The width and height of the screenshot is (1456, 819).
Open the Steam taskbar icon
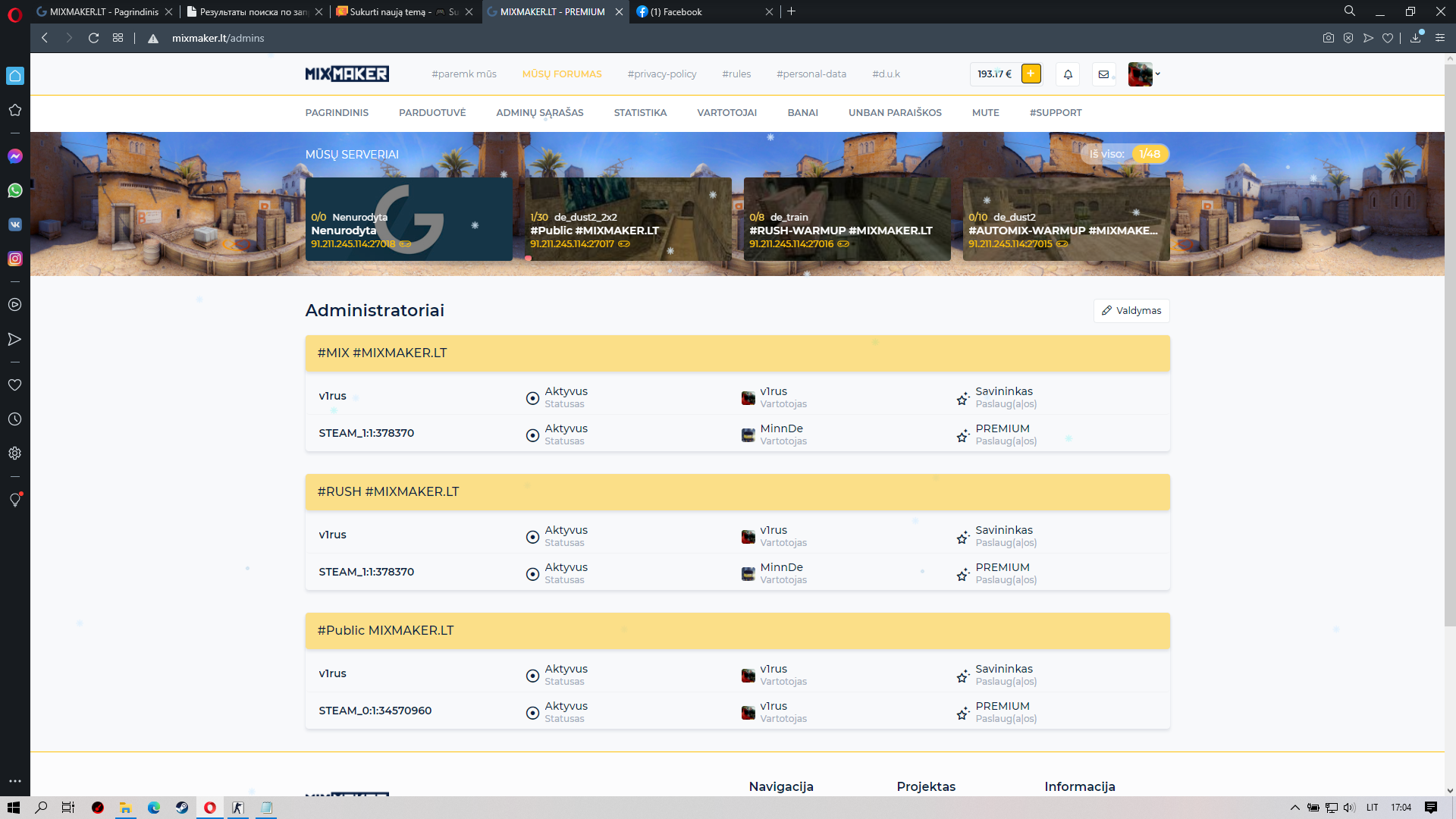click(x=182, y=808)
